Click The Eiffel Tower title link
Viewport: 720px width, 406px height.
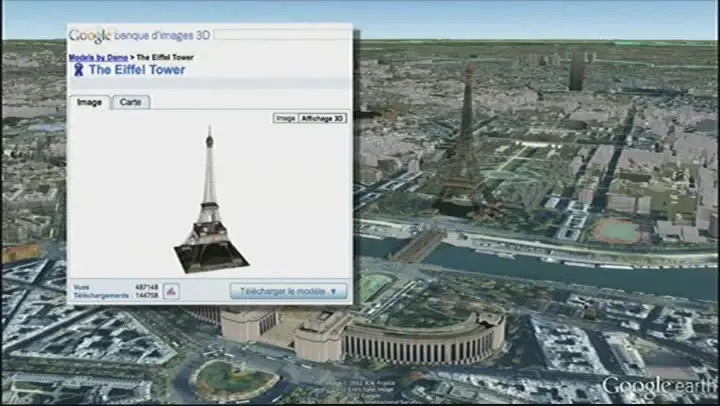(x=137, y=70)
